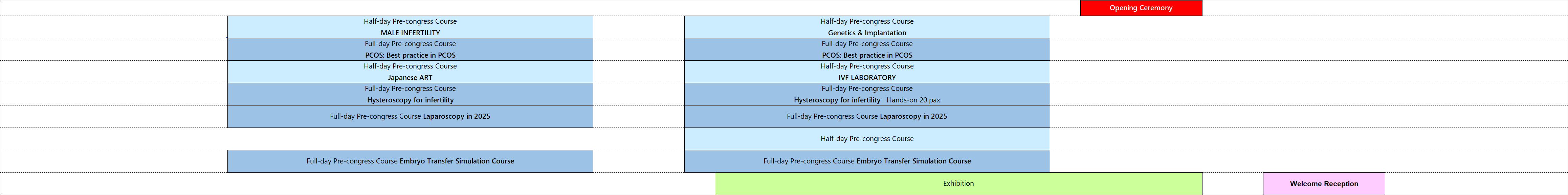Click the left PCOS: Best practice in PCOS block
Screen dimensions: 1568x195
[x=410, y=50]
